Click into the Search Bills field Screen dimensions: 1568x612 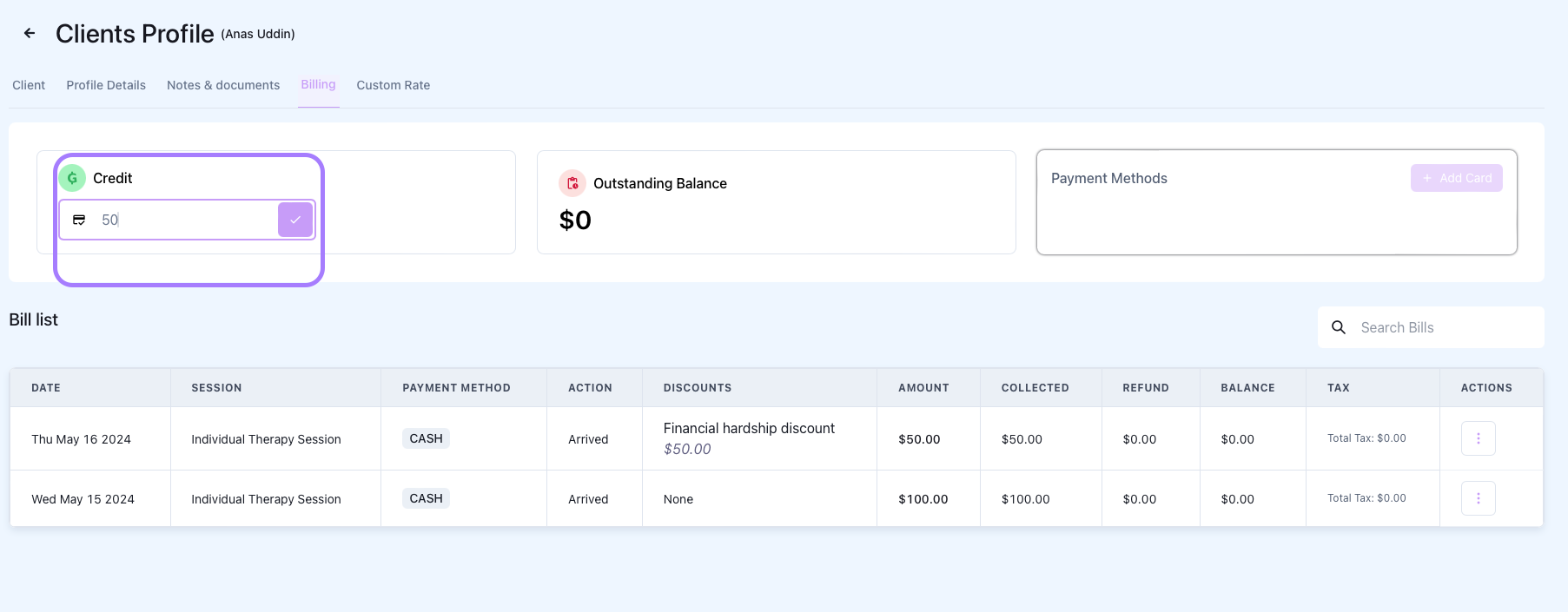click(x=1442, y=327)
